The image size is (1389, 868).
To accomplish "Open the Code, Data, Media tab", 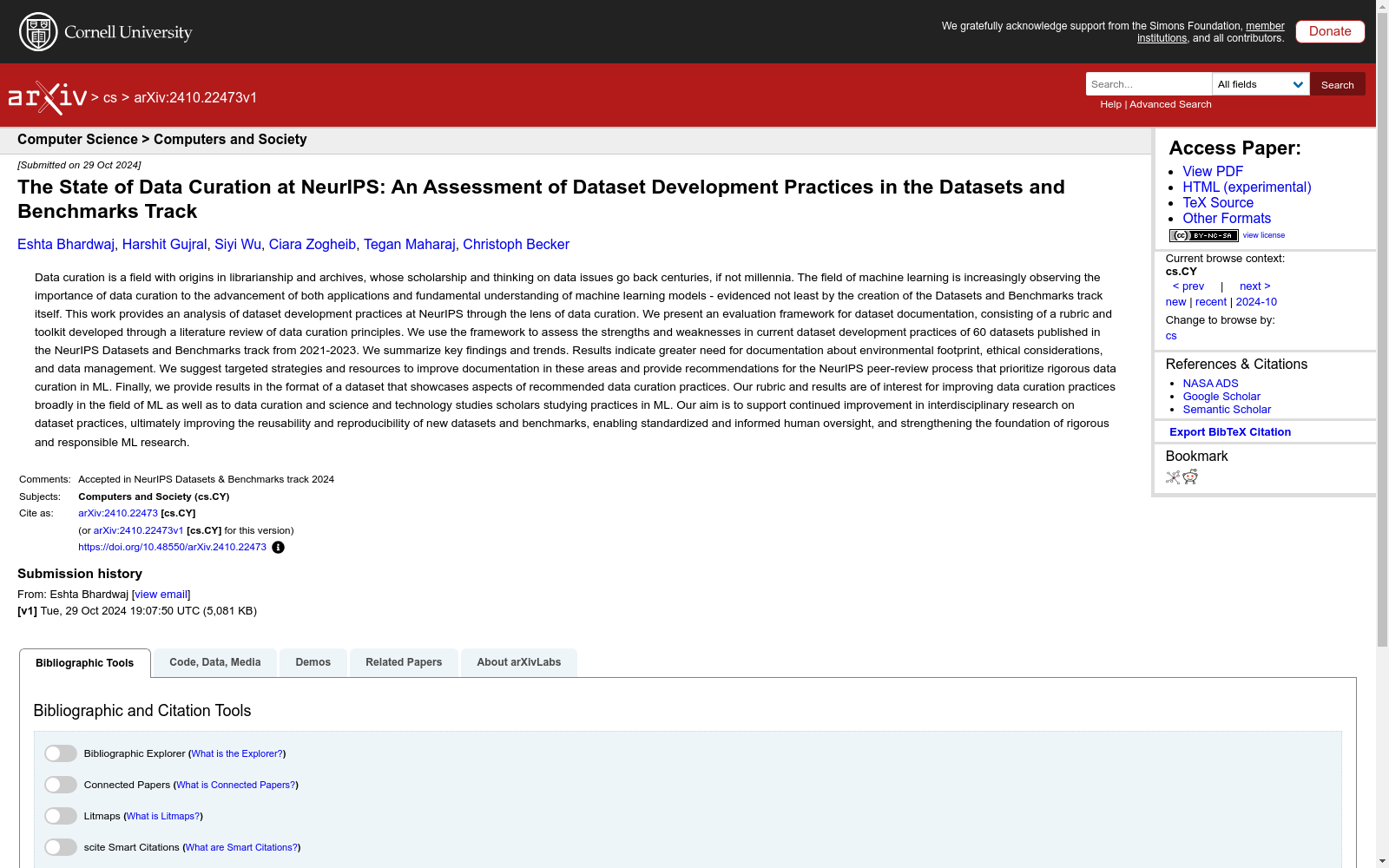I will click(215, 662).
